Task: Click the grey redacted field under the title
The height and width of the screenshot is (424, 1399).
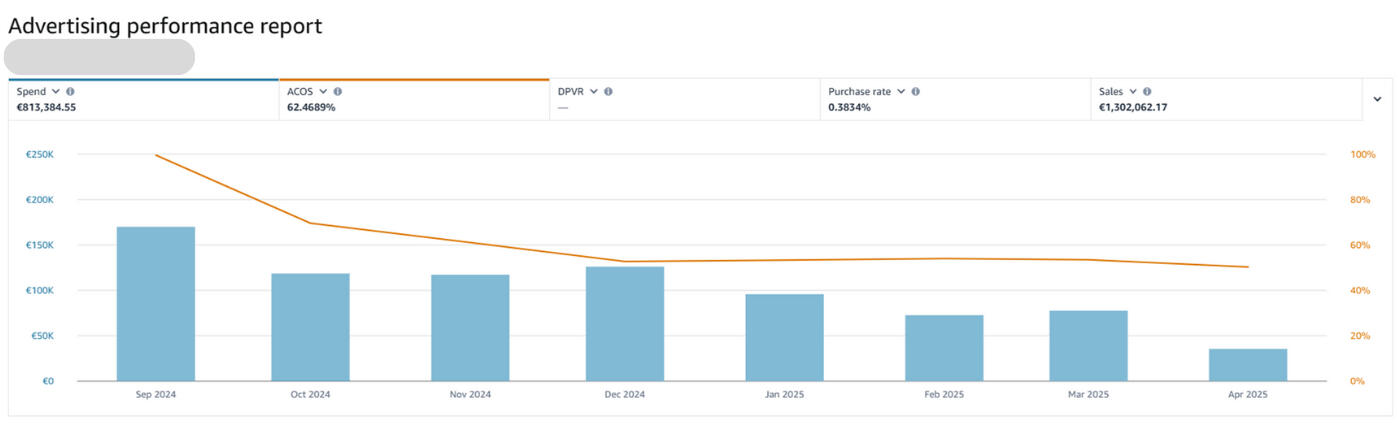Action: tap(100, 57)
